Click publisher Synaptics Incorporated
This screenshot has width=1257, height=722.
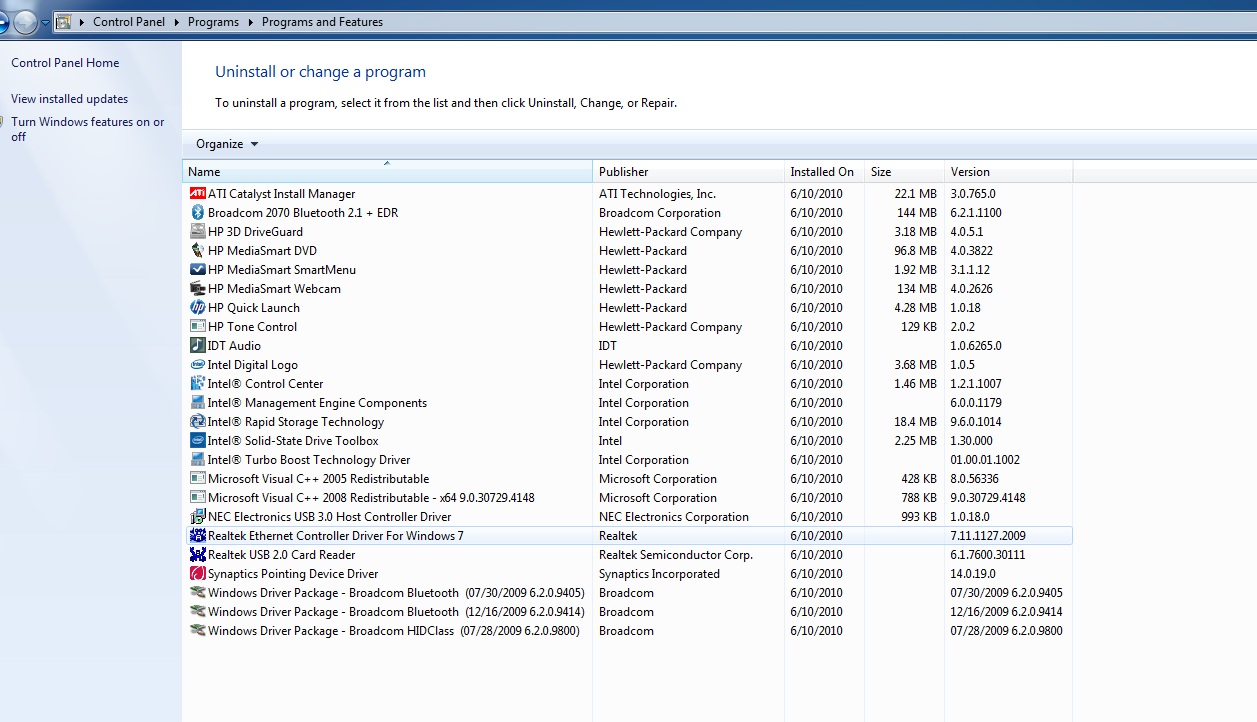tap(659, 574)
